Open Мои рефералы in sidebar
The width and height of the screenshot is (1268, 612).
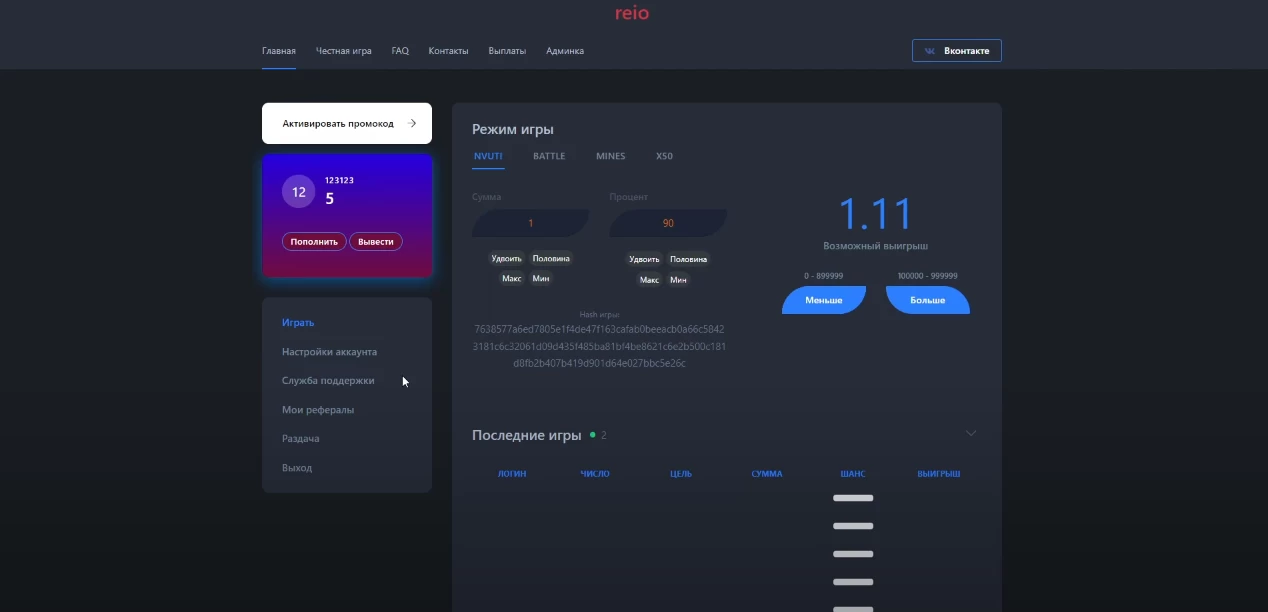click(318, 409)
